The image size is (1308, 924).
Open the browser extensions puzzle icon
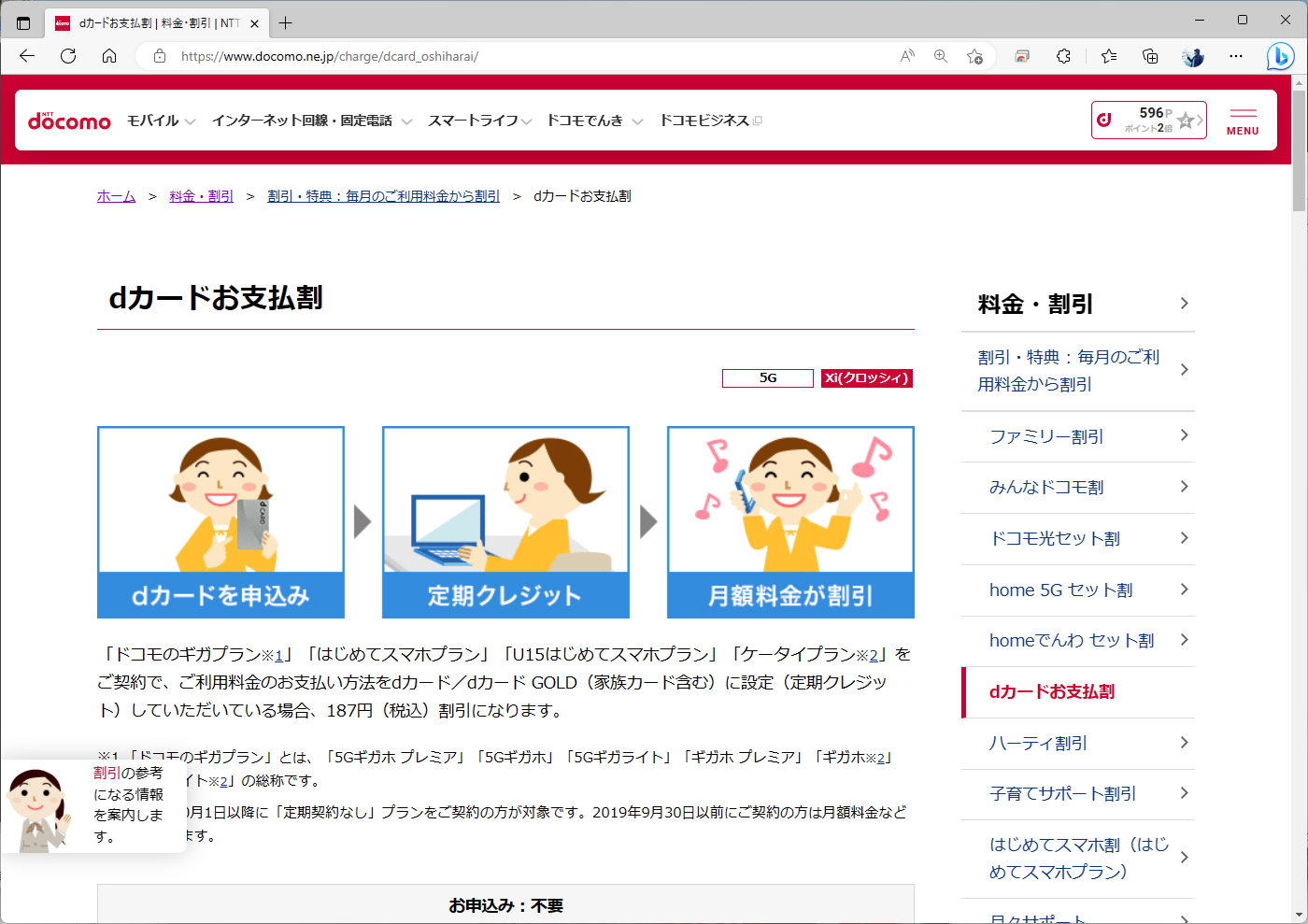click(1063, 56)
